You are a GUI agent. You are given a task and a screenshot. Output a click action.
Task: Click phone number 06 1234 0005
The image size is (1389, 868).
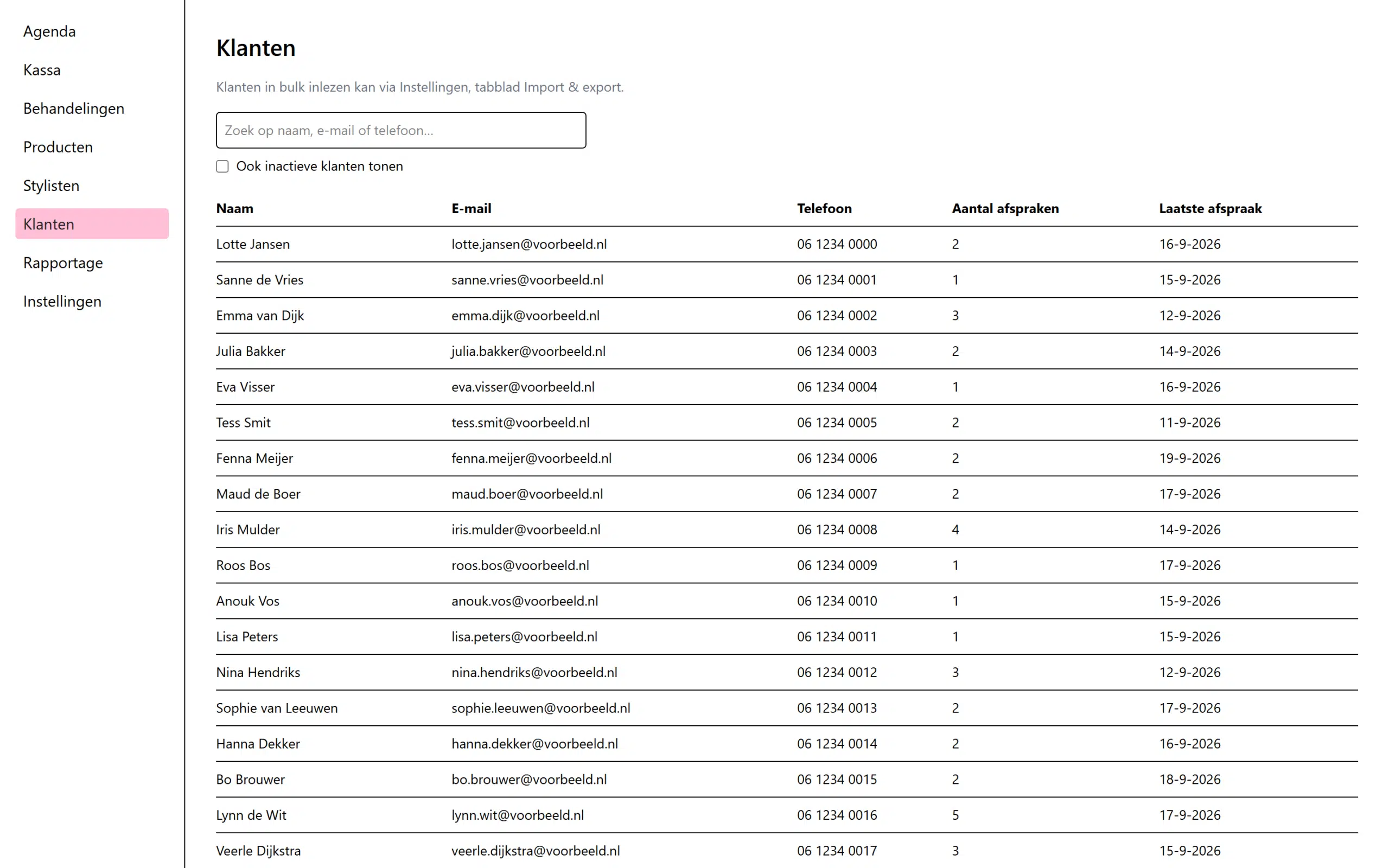pyautogui.click(x=837, y=423)
